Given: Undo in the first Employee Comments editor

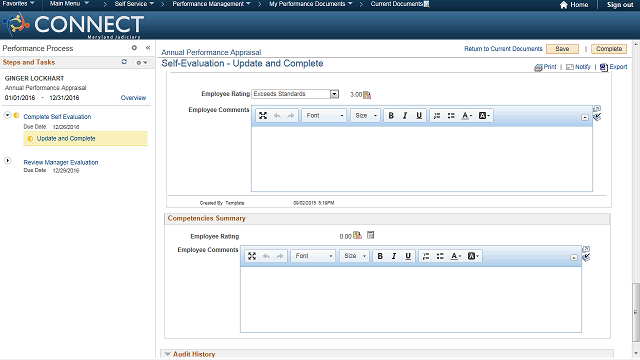Looking at the screenshot, I should [277, 116].
